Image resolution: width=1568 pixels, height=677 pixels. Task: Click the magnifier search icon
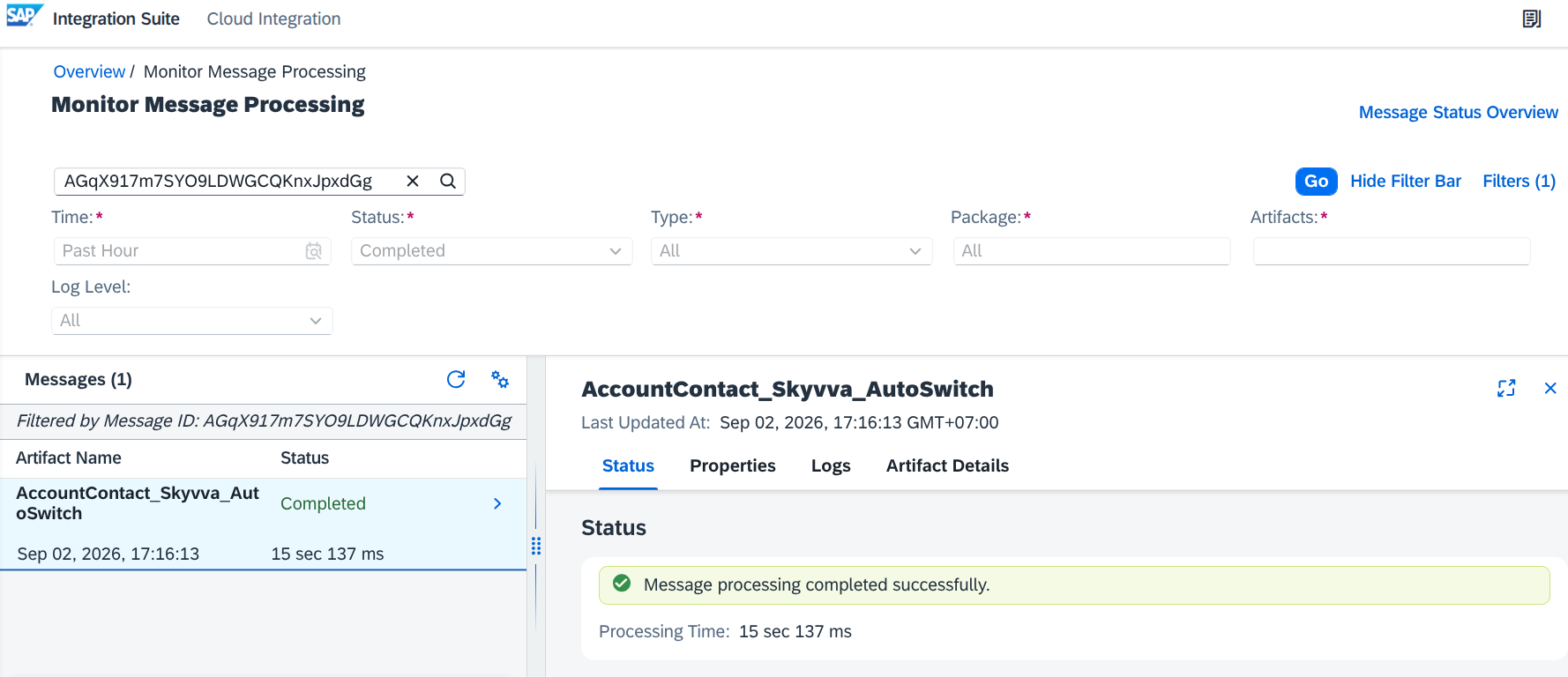448,181
